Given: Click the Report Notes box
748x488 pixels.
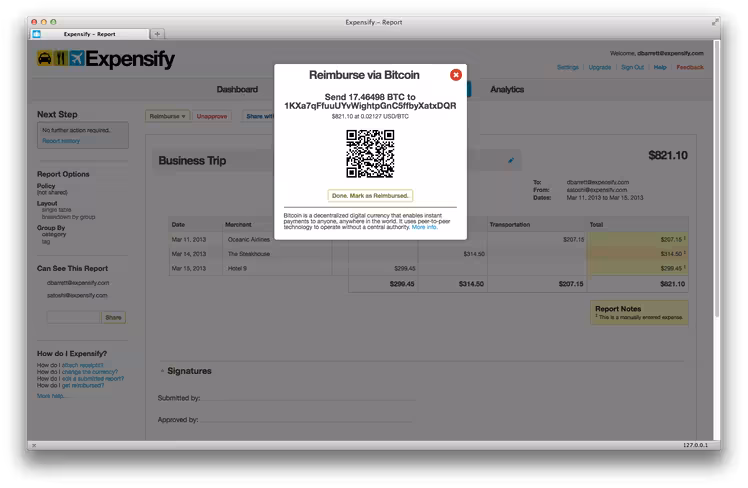Looking at the screenshot, I should click(639, 312).
